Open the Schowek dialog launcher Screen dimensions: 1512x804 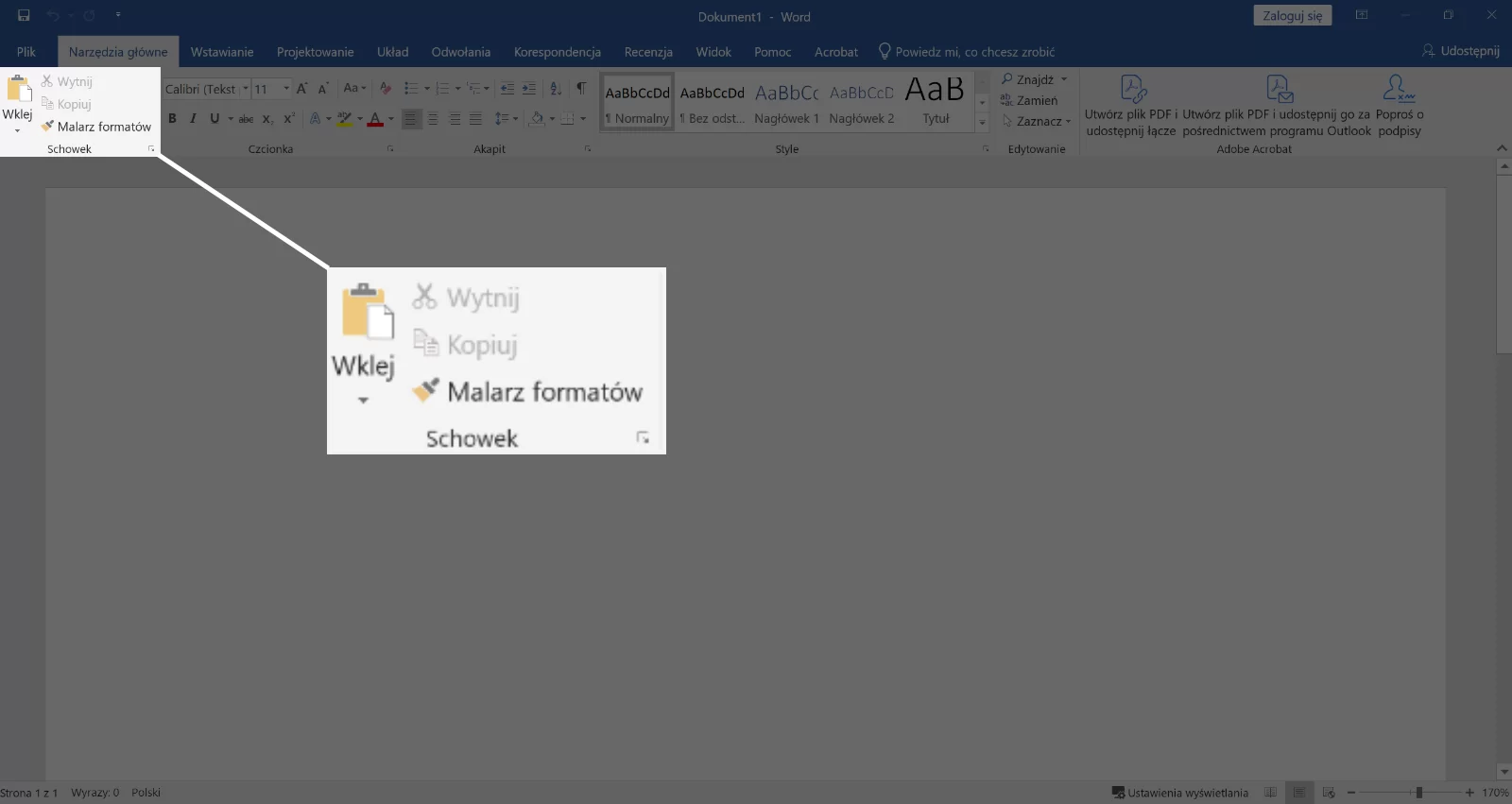[151, 149]
